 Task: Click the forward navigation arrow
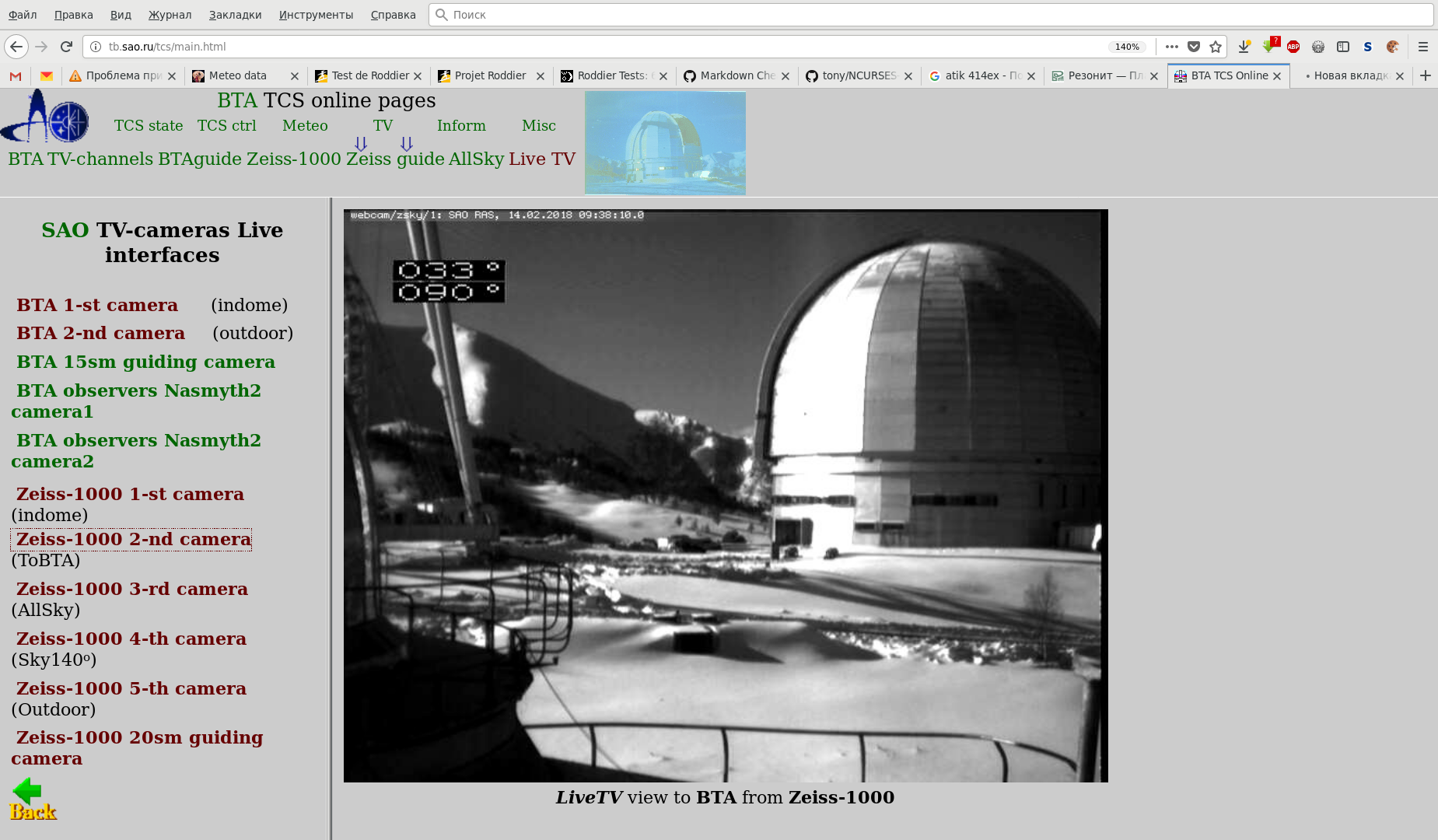42,47
